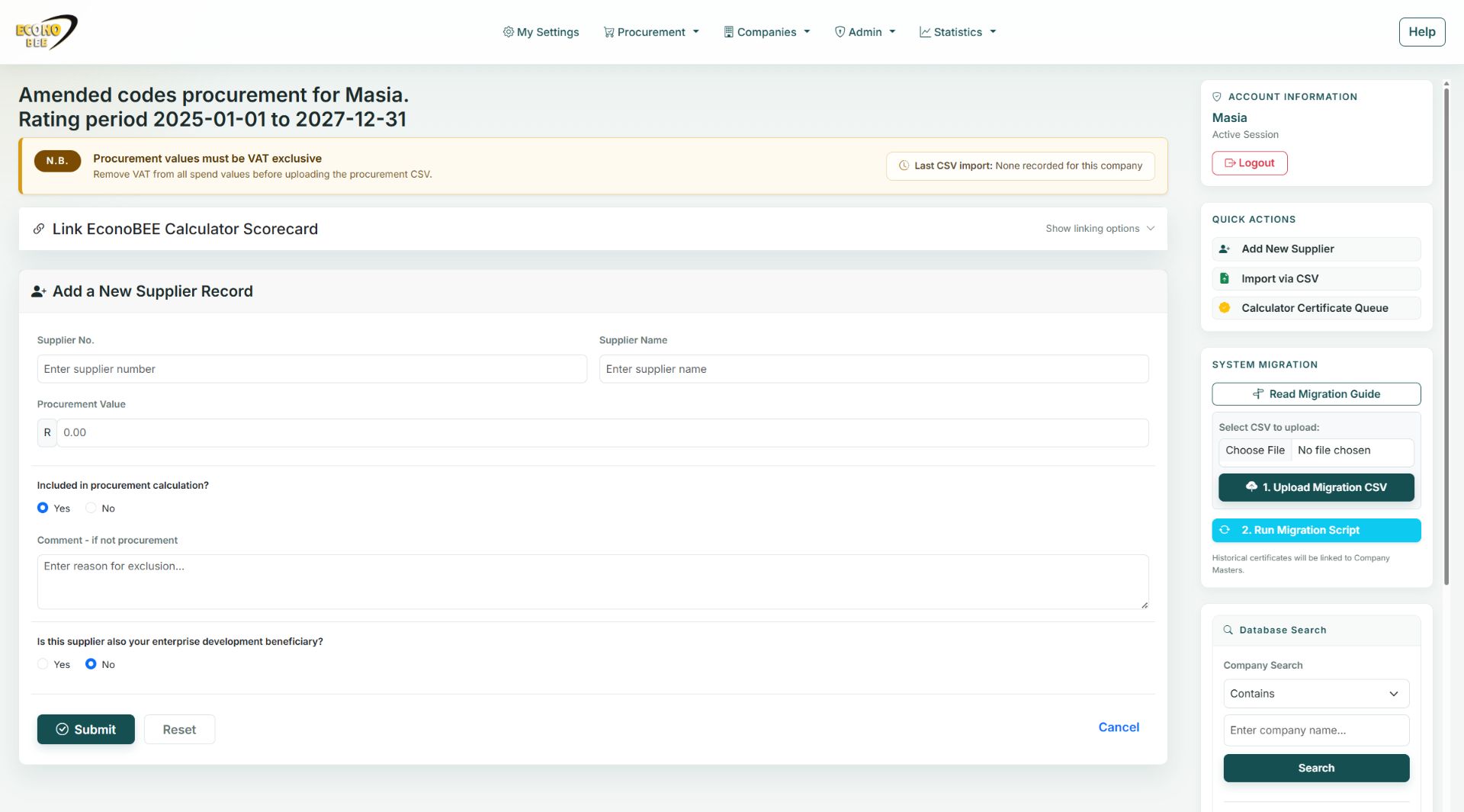Open Read Migration Guide

[1316, 394]
